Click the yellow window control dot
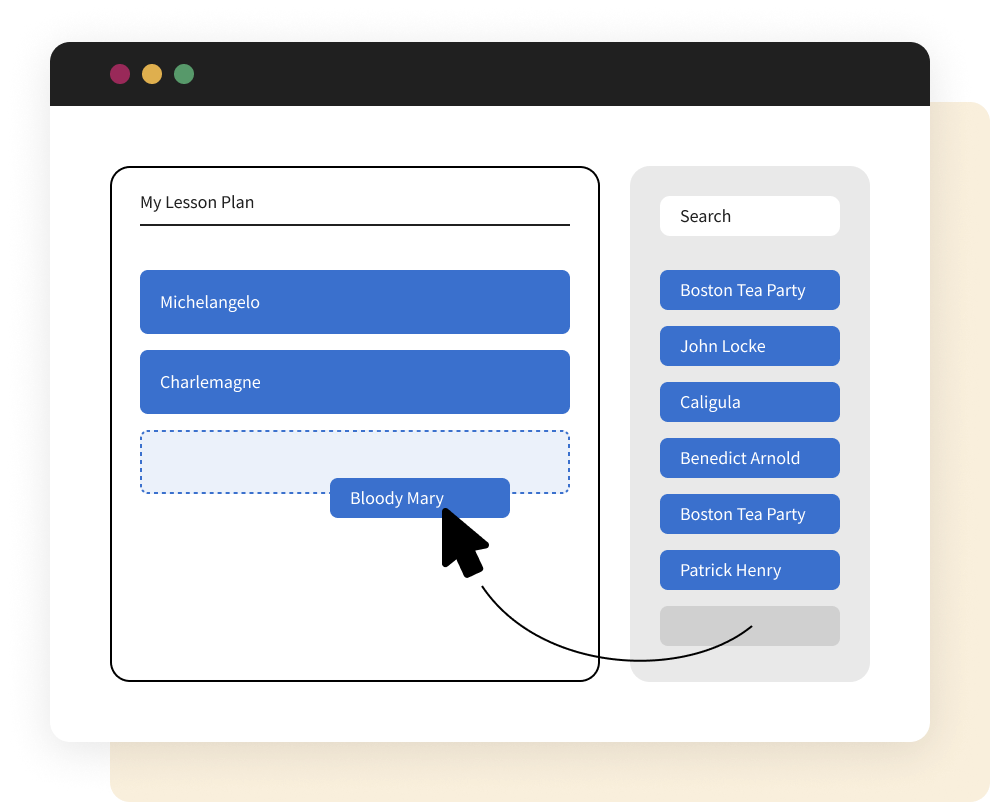 pos(152,74)
